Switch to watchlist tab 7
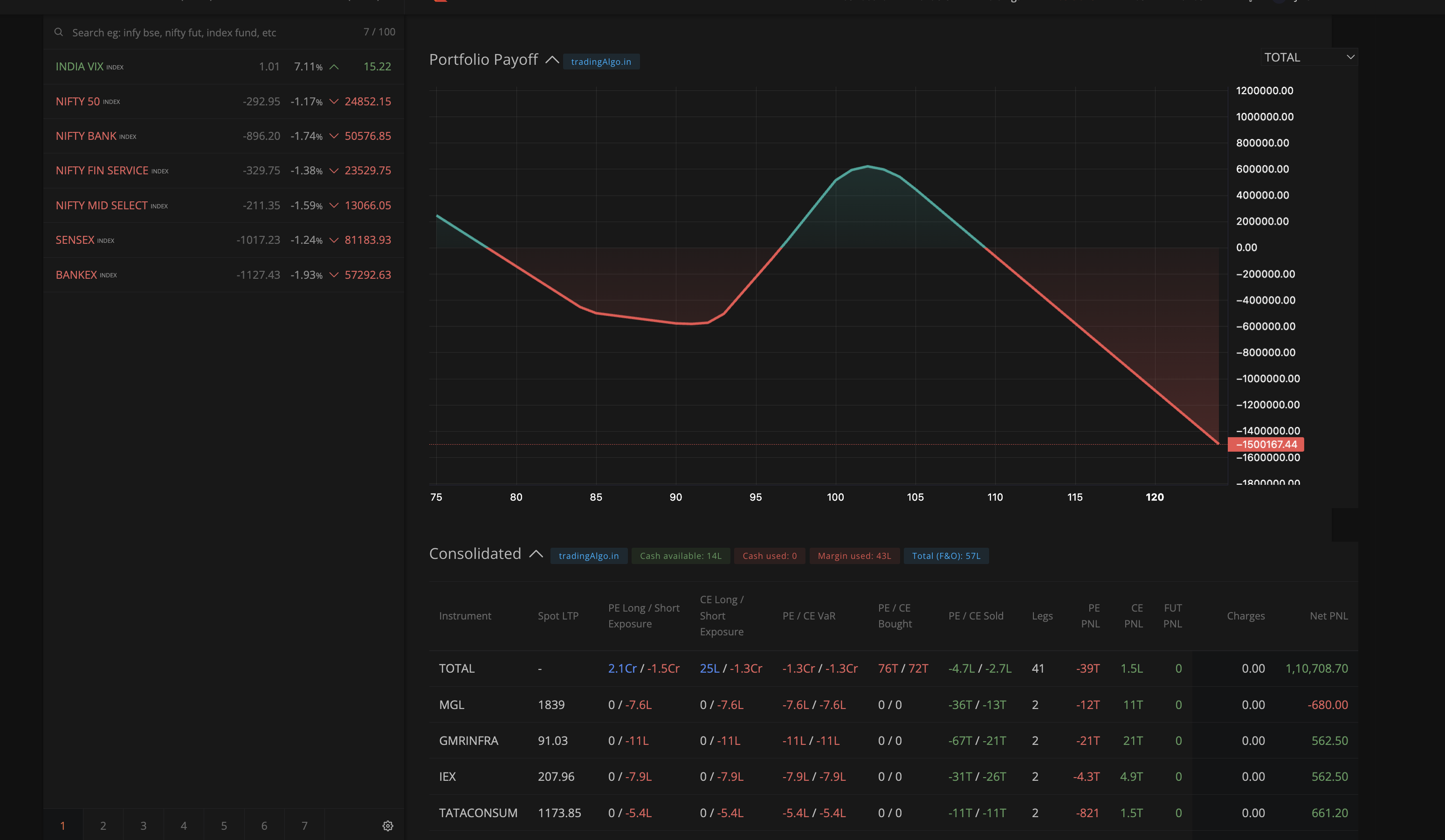1445x840 pixels. point(304,826)
